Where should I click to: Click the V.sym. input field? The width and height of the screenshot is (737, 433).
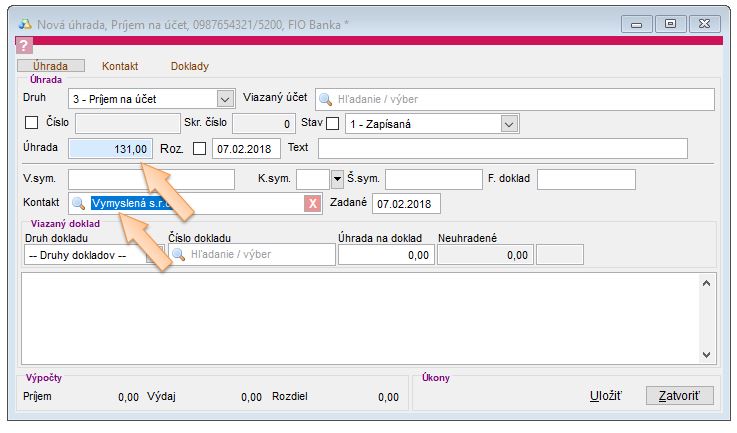click(150, 180)
